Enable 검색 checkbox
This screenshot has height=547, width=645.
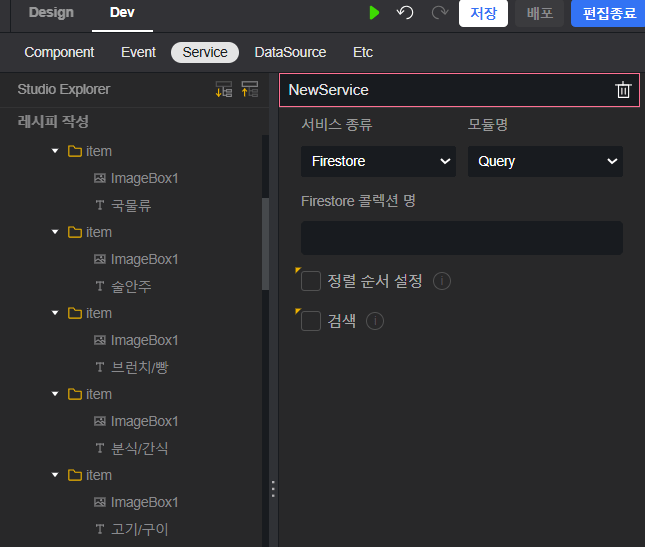pos(311,321)
